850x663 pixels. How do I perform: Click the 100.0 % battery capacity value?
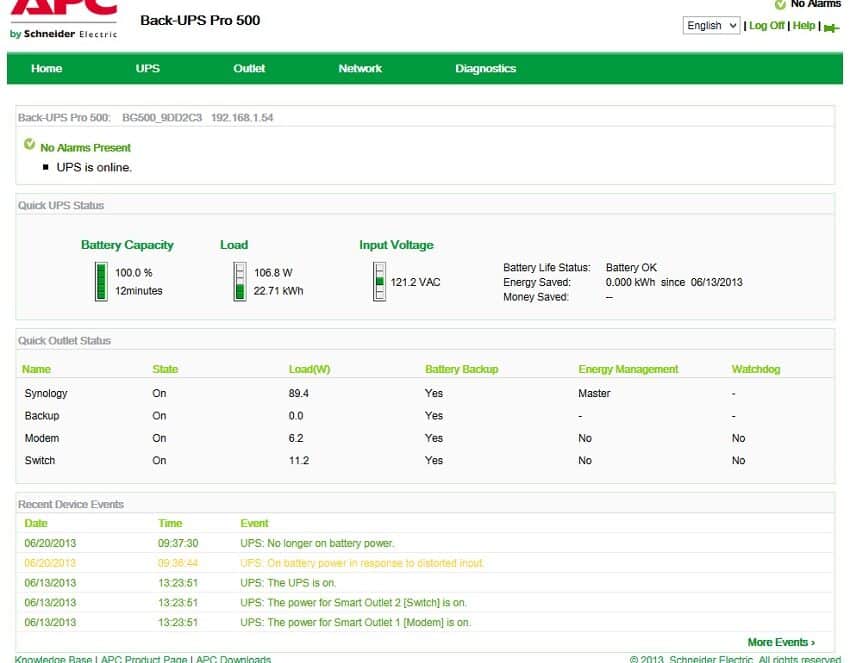point(133,273)
